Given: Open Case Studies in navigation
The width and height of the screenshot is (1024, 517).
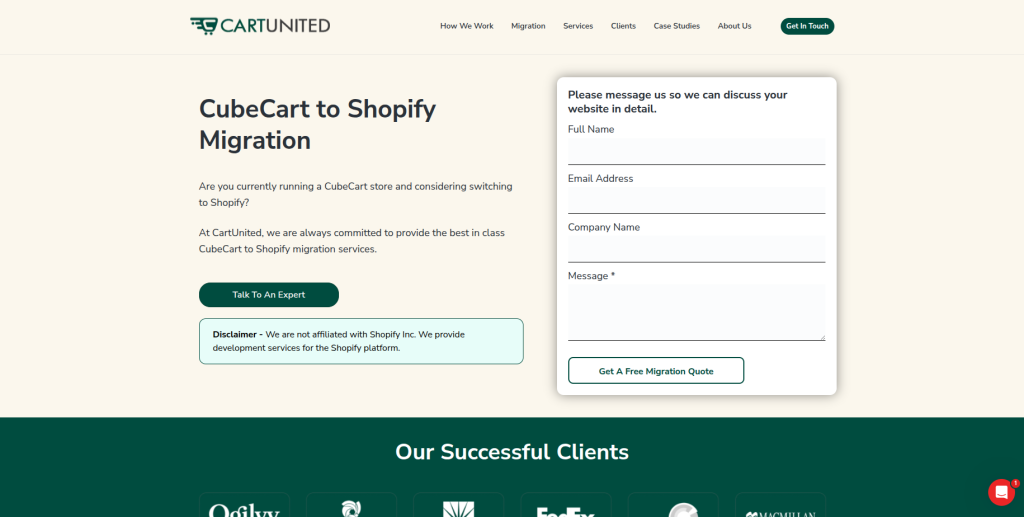Looking at the screenshot, I should (x=677, y=26).
